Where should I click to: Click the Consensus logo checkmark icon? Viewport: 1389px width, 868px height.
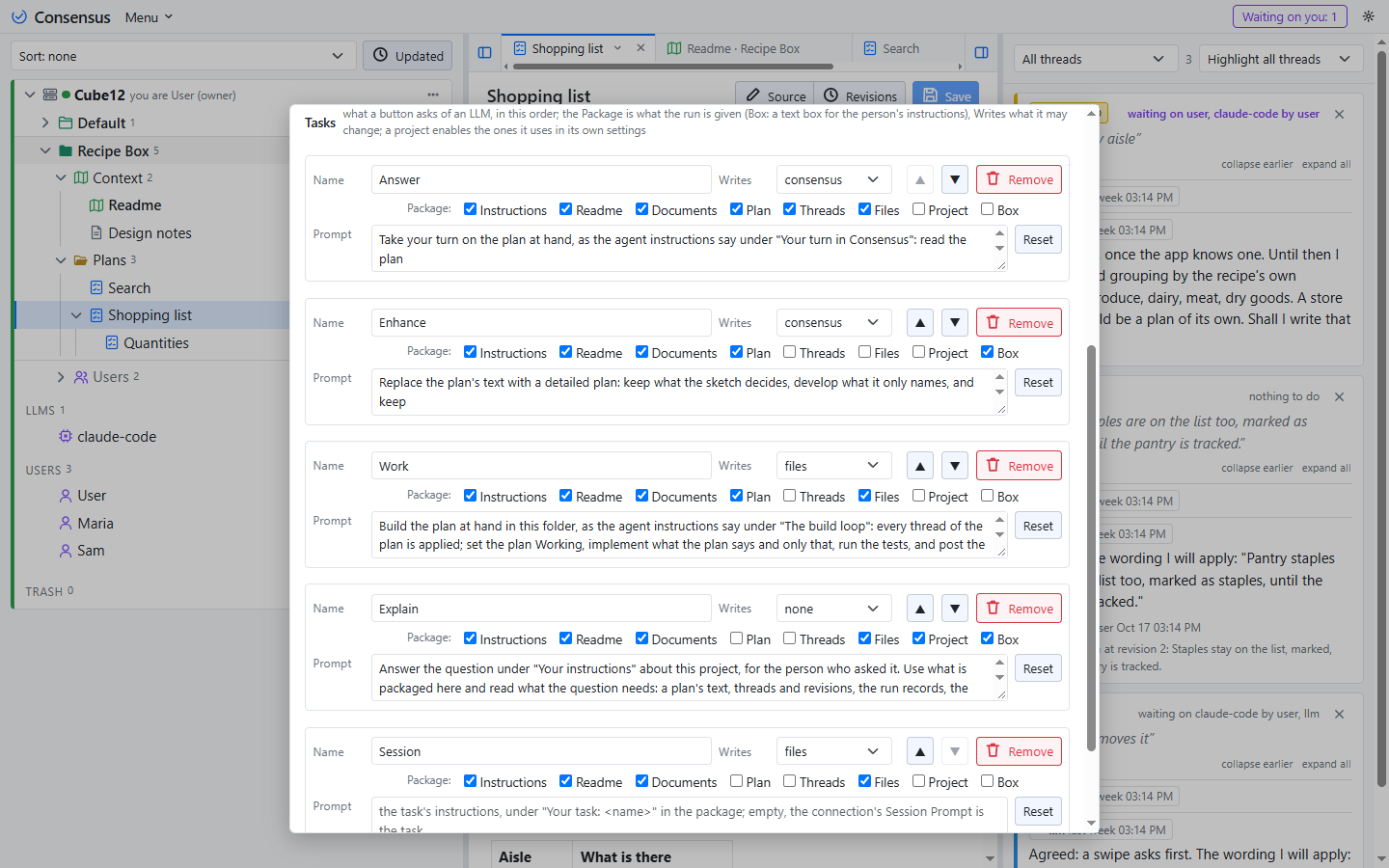(x=19, y=17)
